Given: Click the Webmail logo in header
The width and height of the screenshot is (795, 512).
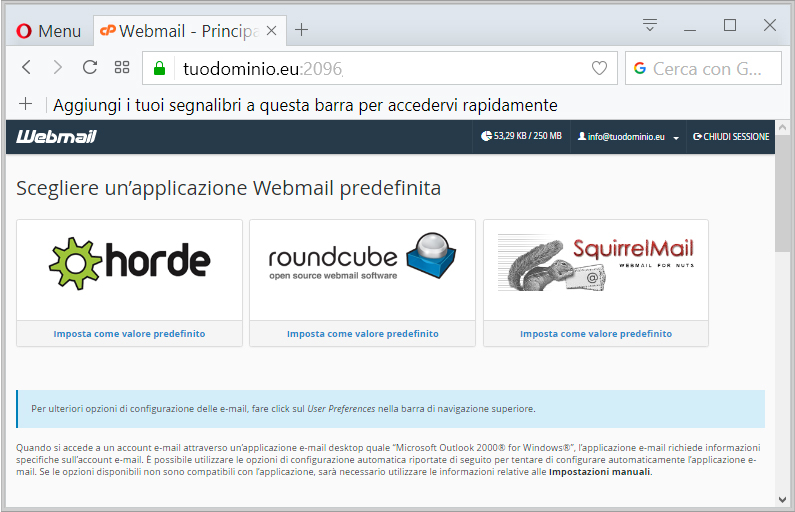Looking at the screenshot, I should point(56,136).
